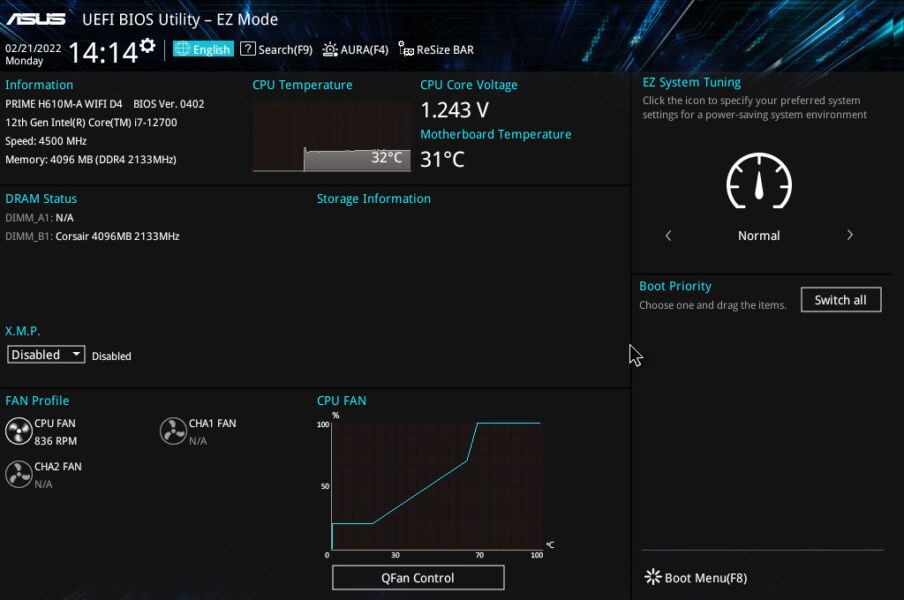Screen dimensions: 904x600
Task: Click the EZ System Tuning gauge icon
Action: coord(759,181)
